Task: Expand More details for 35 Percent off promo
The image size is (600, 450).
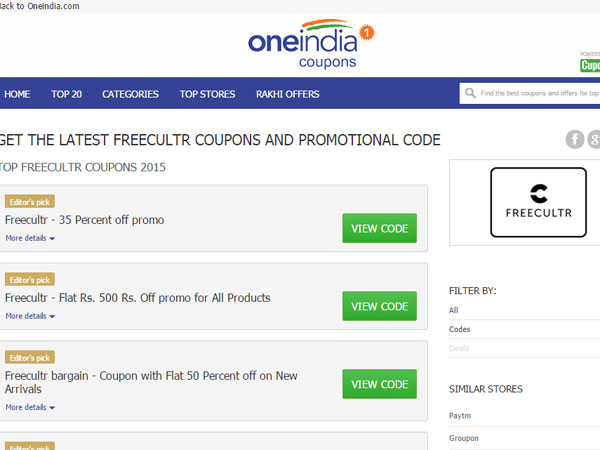Action: (30, 238)
